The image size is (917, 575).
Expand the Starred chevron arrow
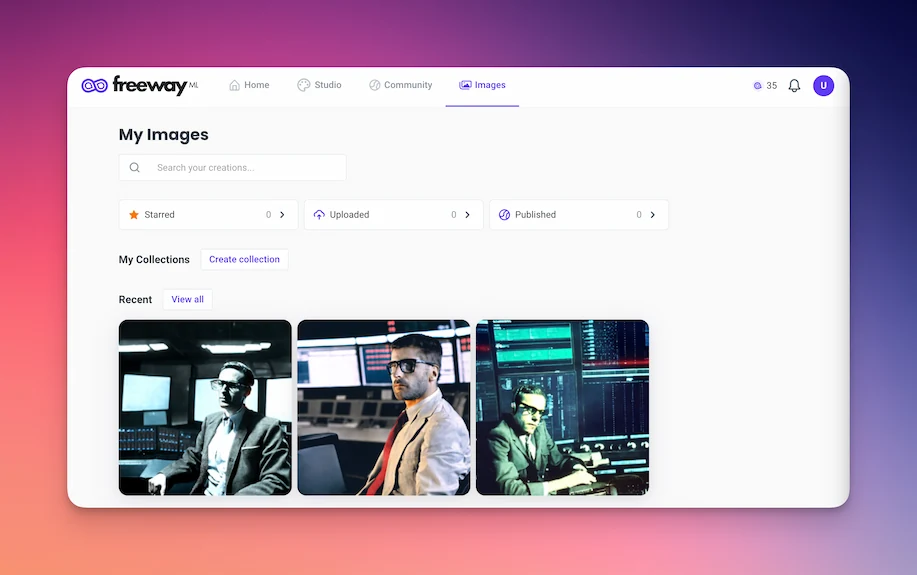click(282, 215)
